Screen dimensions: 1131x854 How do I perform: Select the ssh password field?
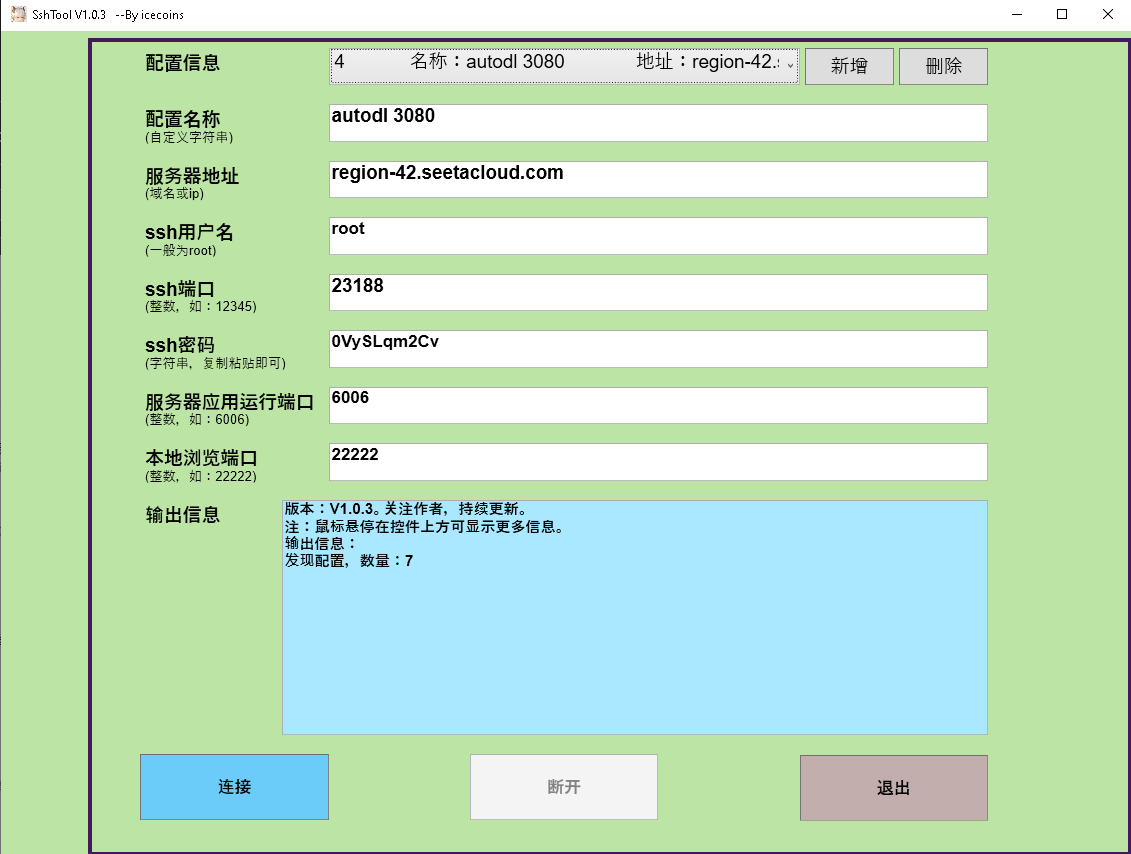pyautogui.click(x=657, y=348)
